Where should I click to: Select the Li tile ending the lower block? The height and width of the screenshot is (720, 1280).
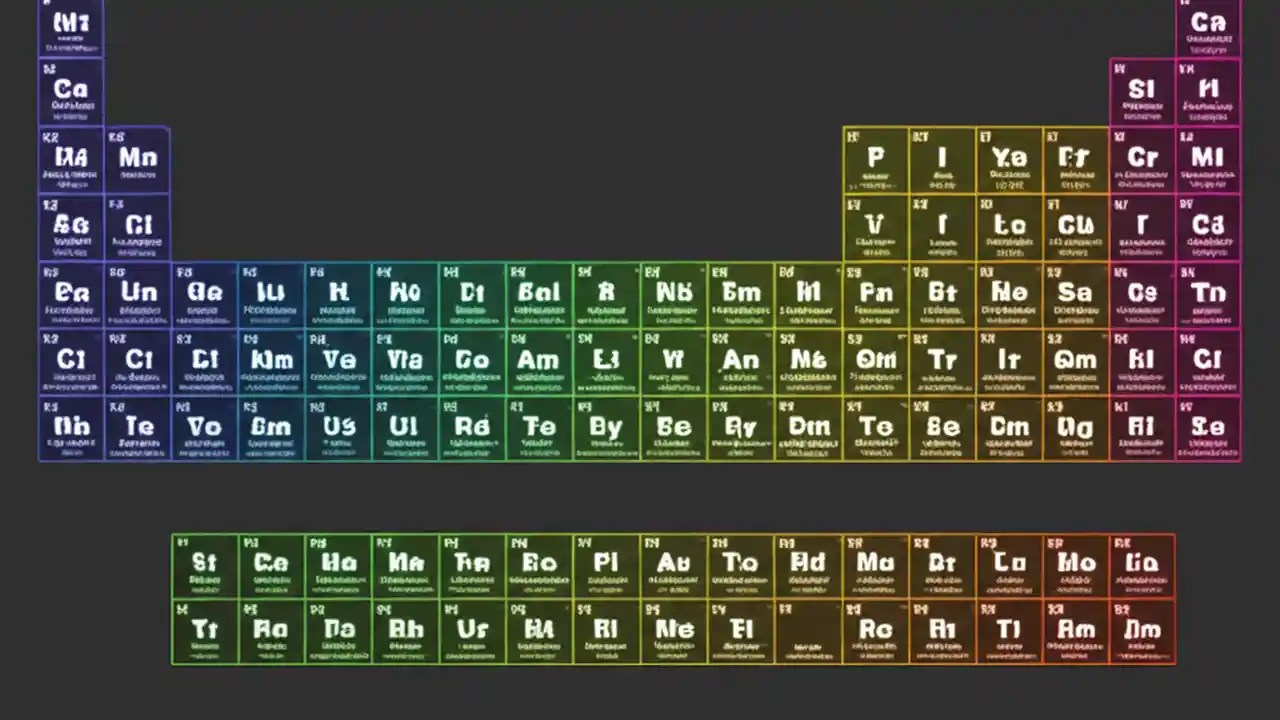tap(1141, 562)
